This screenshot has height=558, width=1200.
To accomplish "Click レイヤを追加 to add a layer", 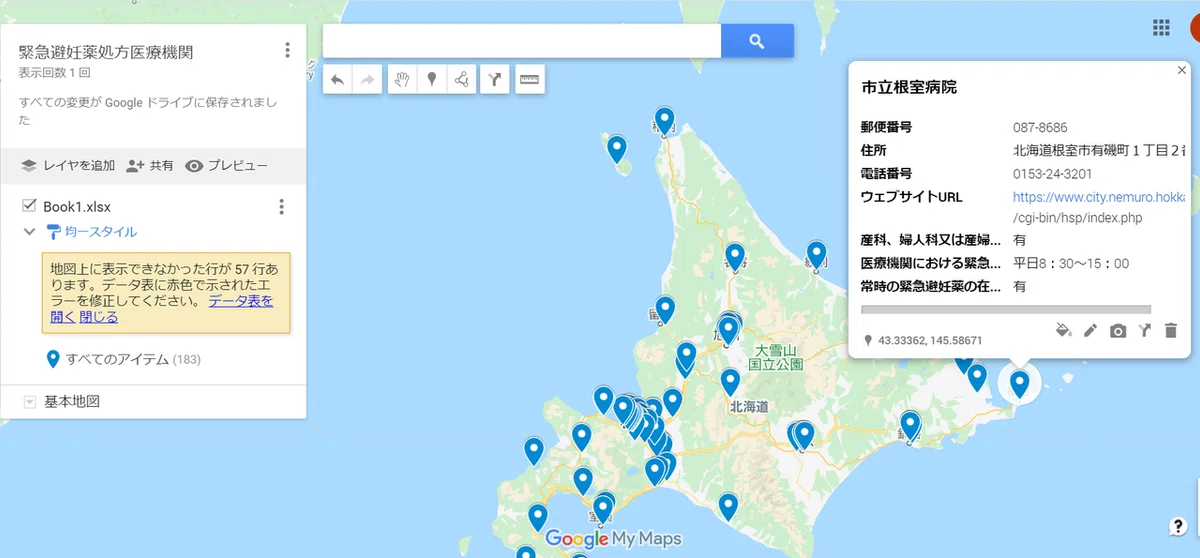I will click(68, 166).
